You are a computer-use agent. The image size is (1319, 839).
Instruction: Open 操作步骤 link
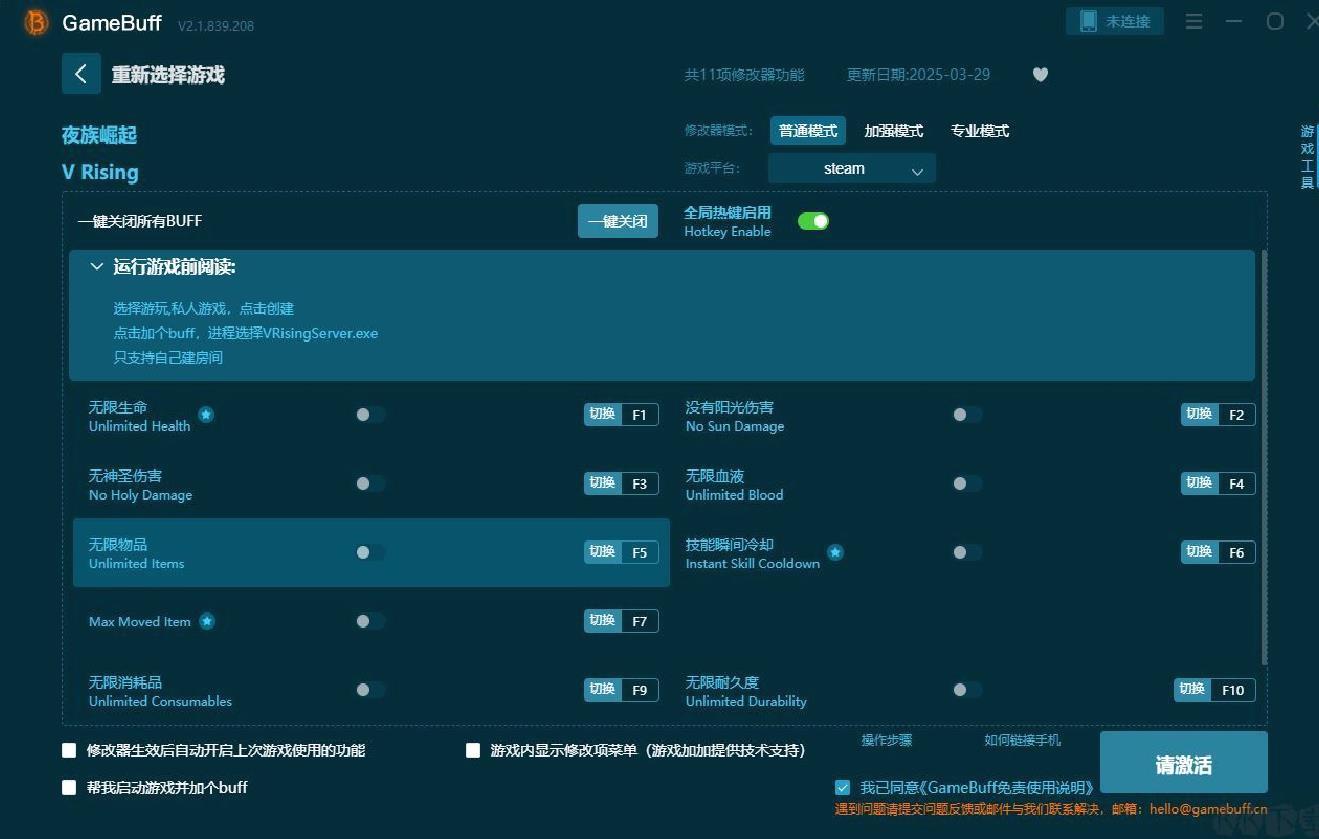coord(887,740)
